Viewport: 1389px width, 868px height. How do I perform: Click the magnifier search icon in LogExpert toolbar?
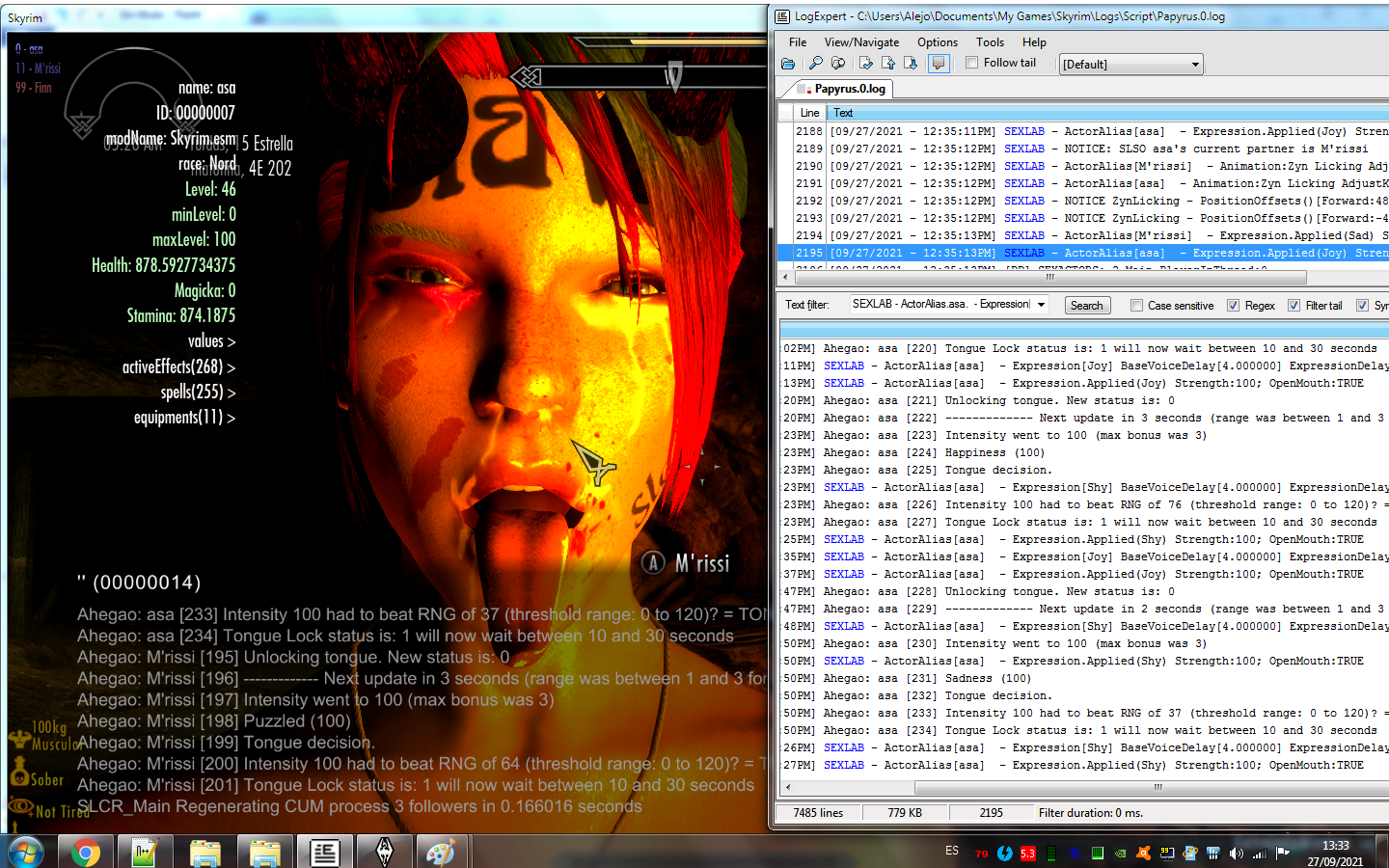(816, 64)
